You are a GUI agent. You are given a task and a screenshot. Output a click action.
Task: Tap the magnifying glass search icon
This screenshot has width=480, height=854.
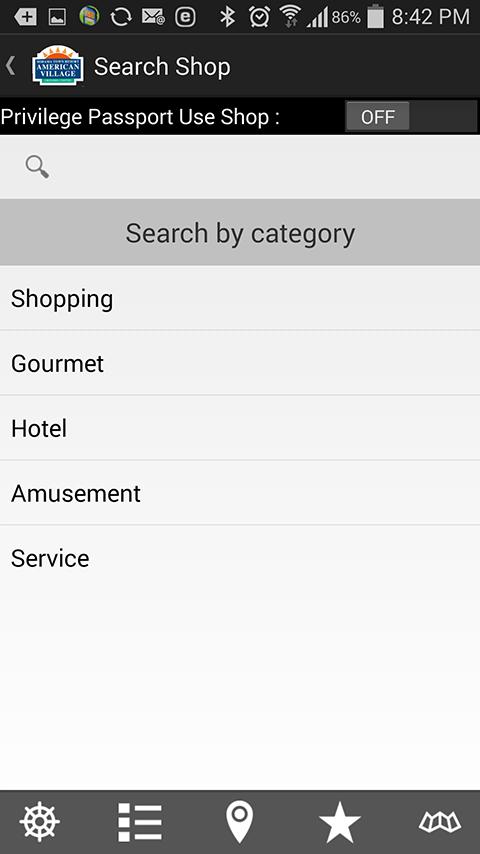[37, 167]
